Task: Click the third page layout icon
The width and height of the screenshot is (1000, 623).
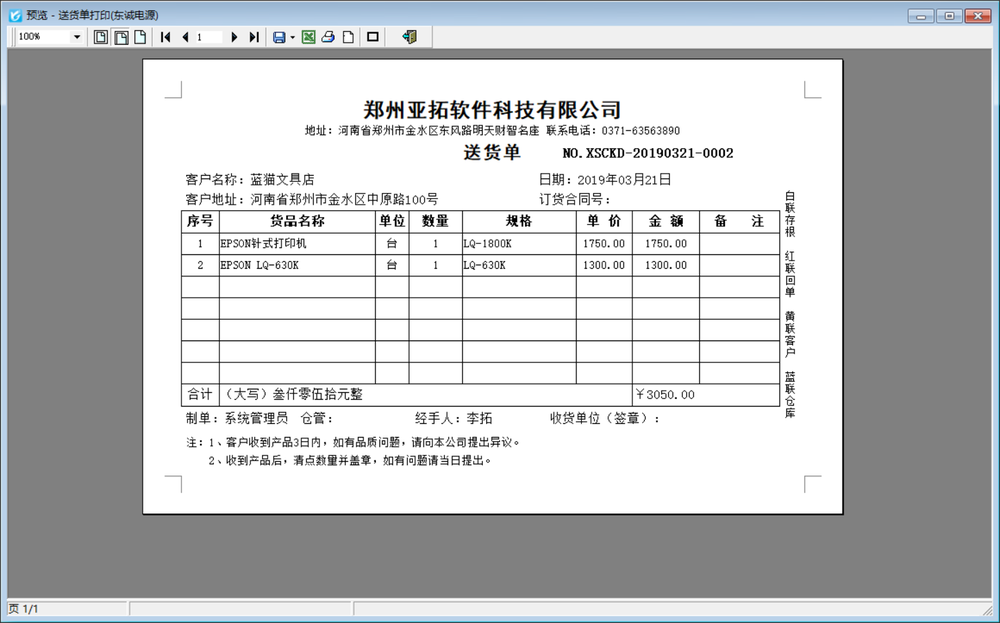Action: click(x=140, y=37)
